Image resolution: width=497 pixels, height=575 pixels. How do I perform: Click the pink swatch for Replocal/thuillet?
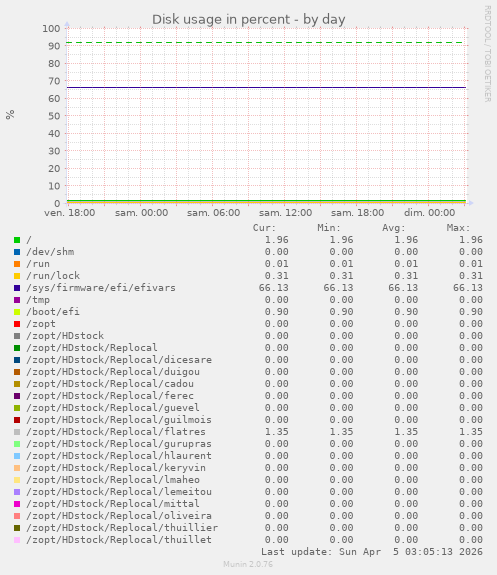[x=17, y=540]
